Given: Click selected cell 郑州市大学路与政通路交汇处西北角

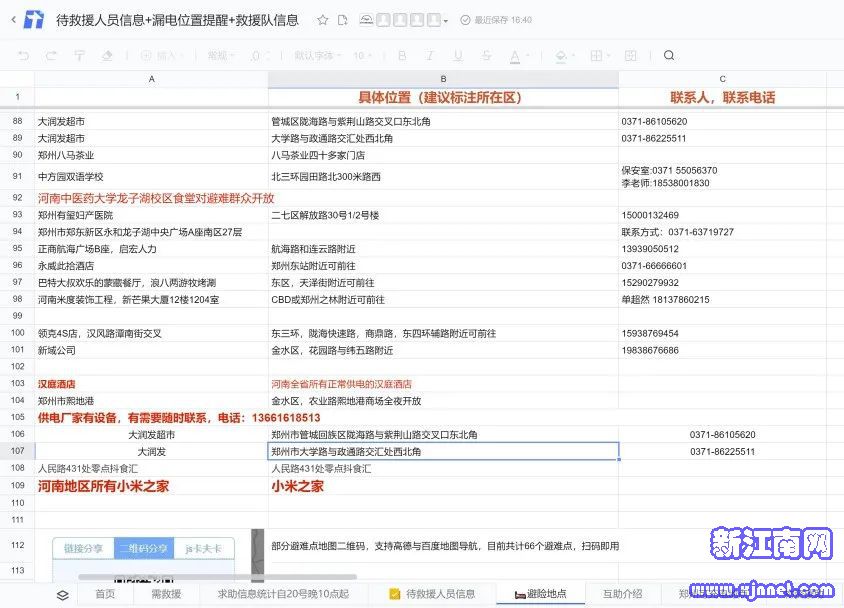Looking at the screenshot, I should [x=443, y=451].
